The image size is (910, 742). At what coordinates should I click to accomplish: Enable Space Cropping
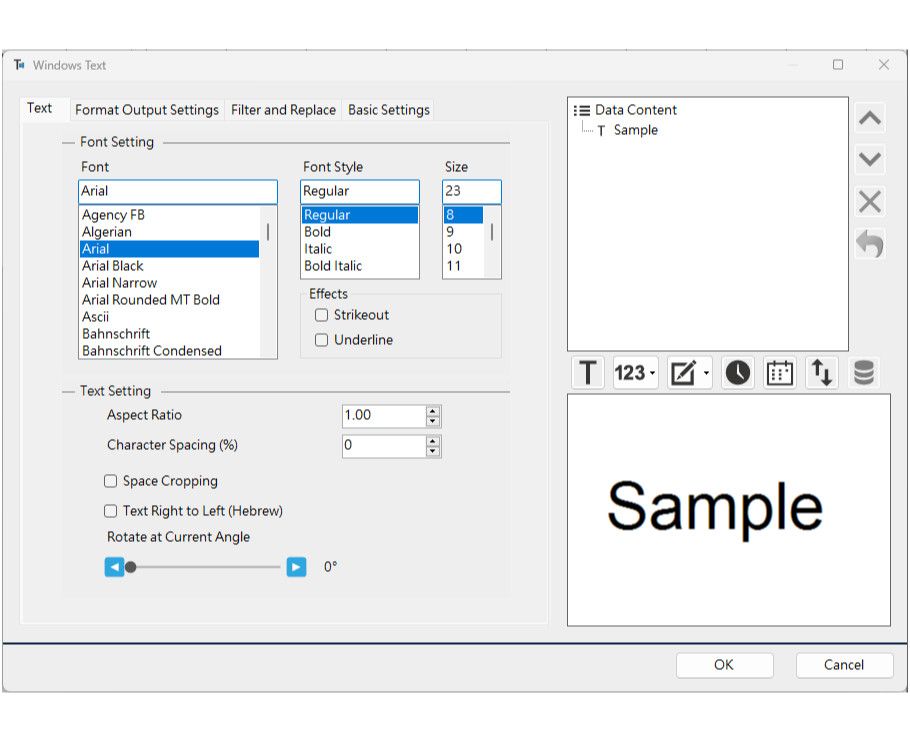113,481
